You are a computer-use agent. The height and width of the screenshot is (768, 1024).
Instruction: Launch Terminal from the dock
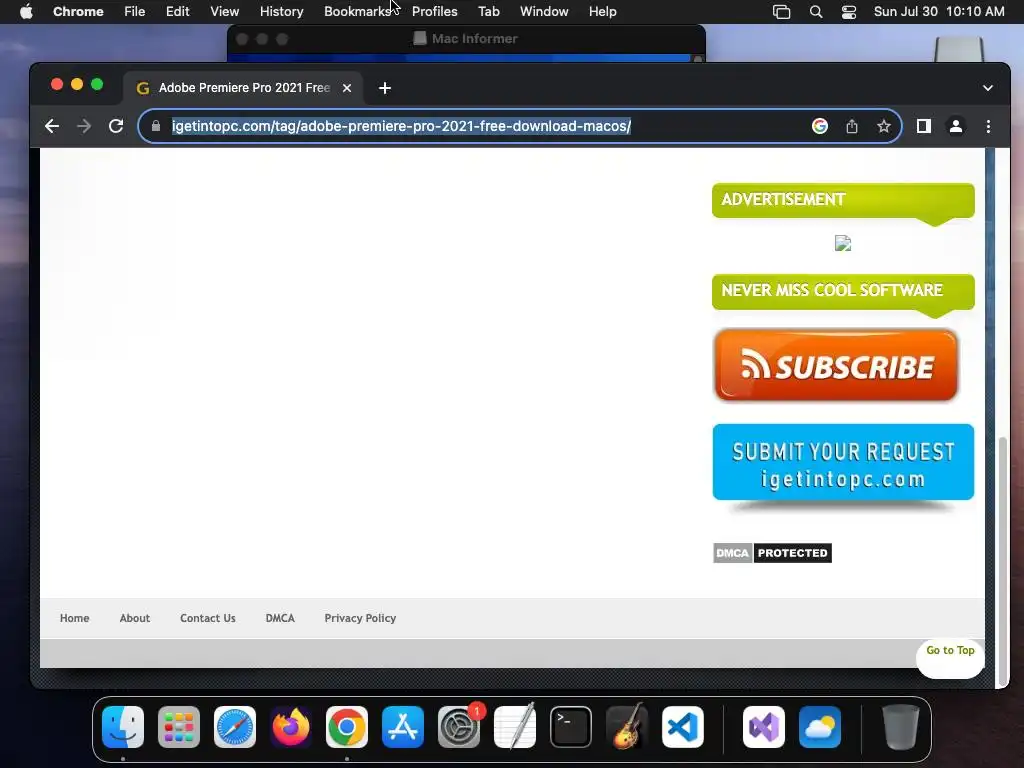pyautogui.click(x=571, y=727)
